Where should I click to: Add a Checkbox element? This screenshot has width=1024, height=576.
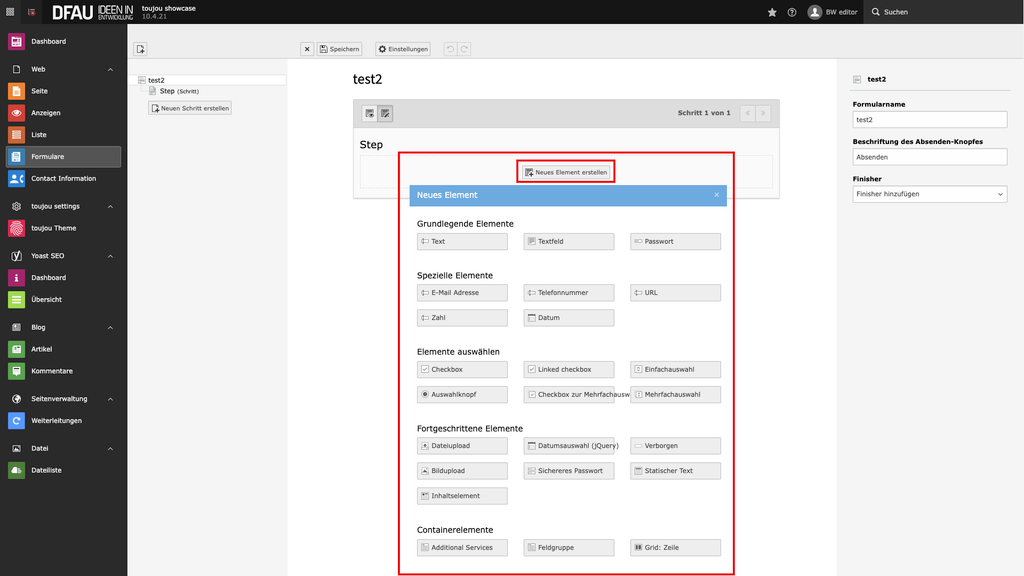[x=462, y=370]
